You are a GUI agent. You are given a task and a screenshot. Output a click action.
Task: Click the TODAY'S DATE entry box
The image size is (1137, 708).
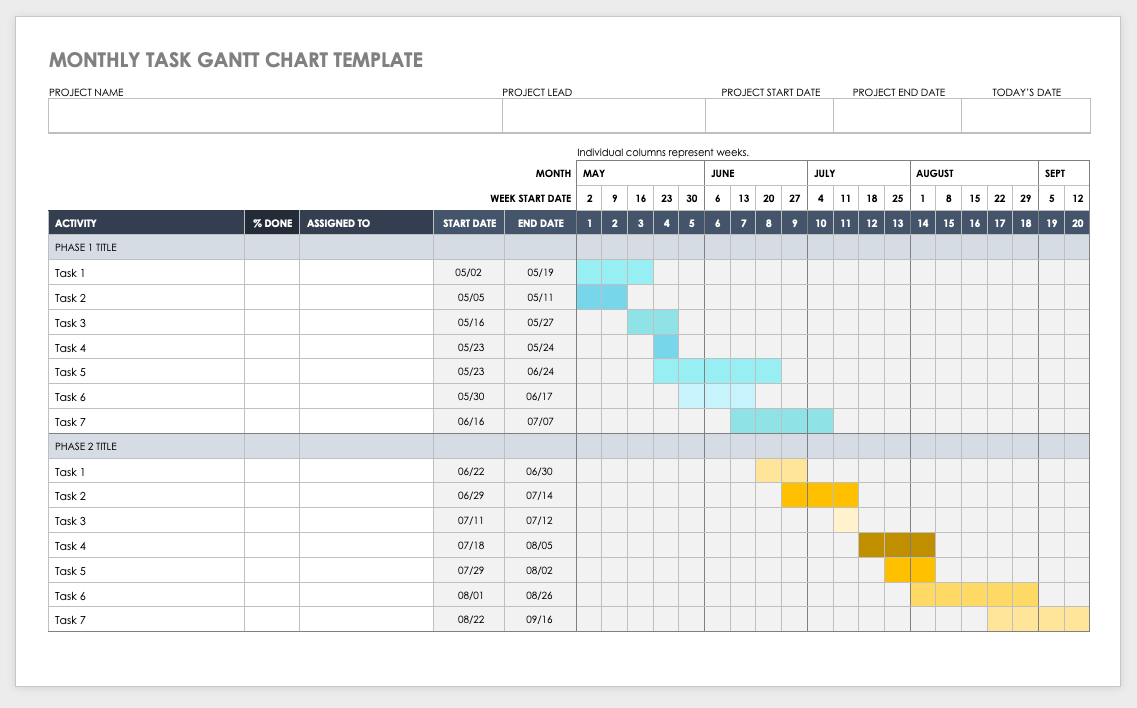(1025, 115)
